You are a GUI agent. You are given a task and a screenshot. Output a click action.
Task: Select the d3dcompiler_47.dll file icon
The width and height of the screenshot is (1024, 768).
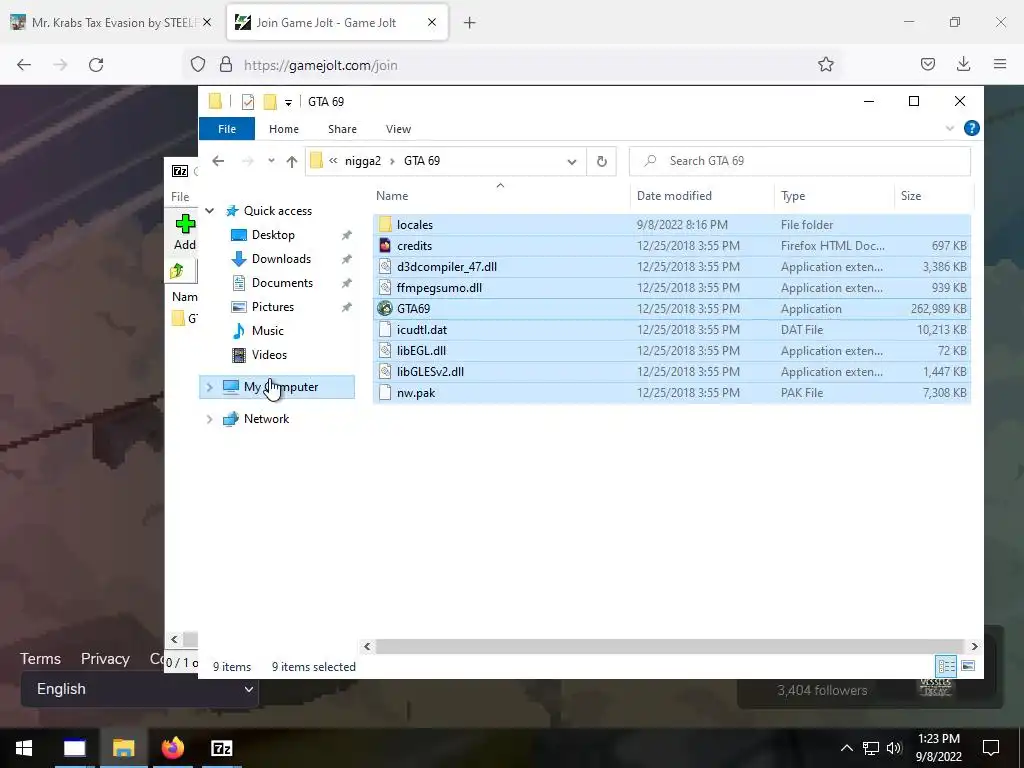tap(385, 266)
